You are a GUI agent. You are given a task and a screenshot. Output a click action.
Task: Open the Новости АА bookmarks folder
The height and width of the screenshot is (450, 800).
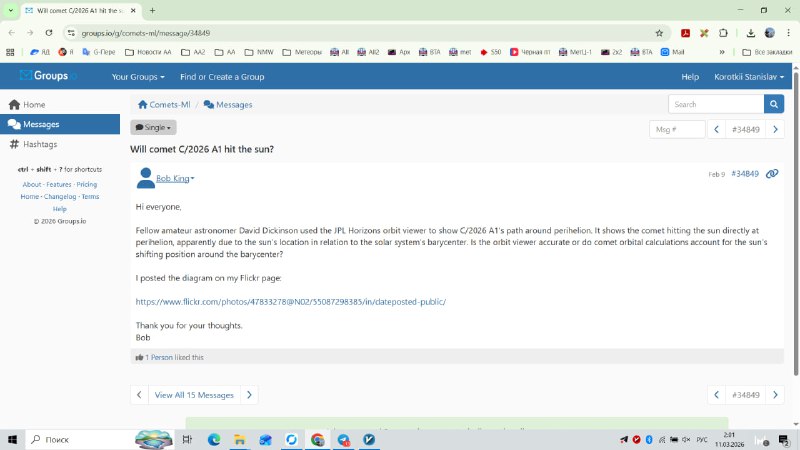coord(148,52)
